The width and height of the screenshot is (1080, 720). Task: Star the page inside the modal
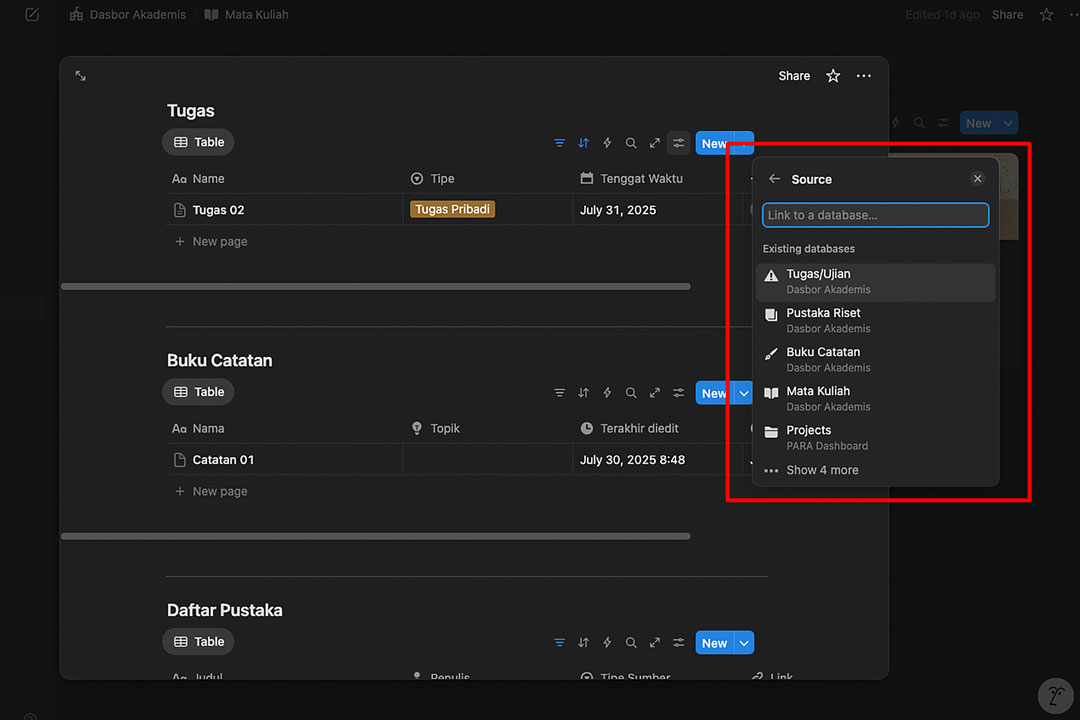[833, 76]
